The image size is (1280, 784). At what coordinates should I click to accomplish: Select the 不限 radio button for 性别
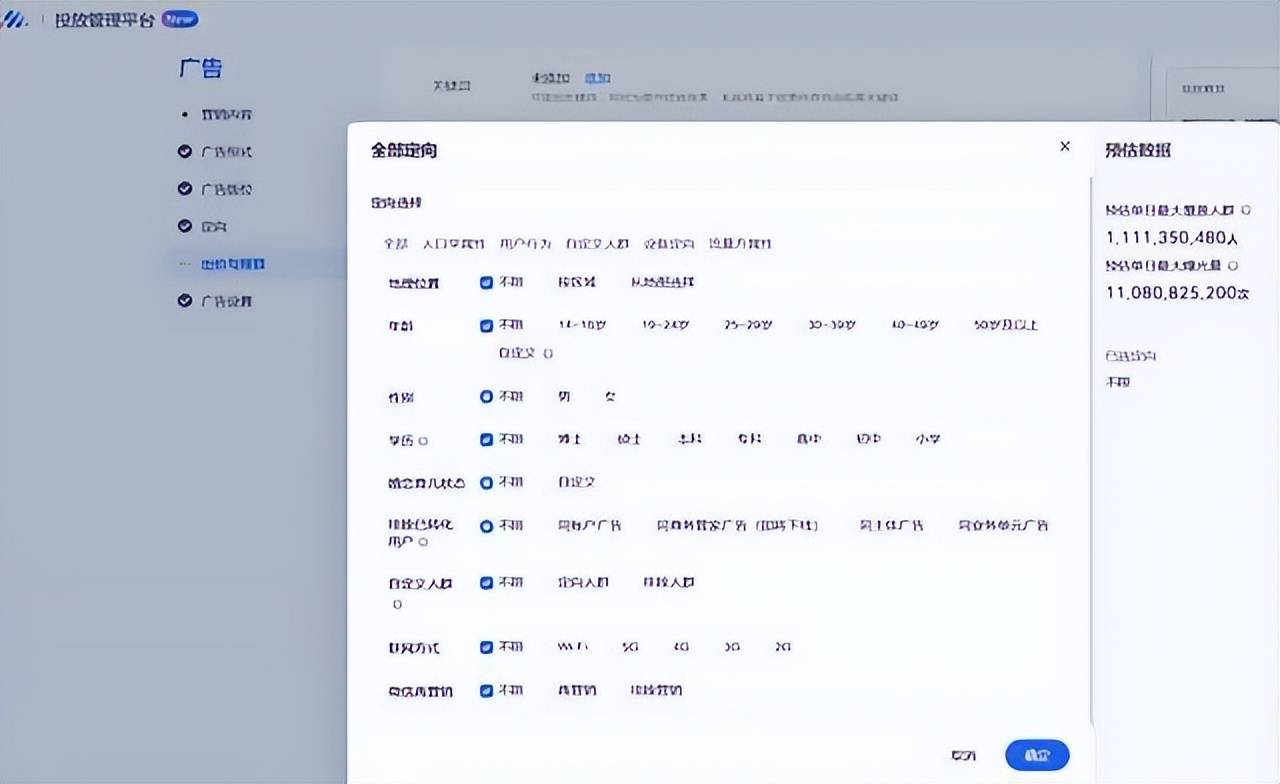coord(486,397)
